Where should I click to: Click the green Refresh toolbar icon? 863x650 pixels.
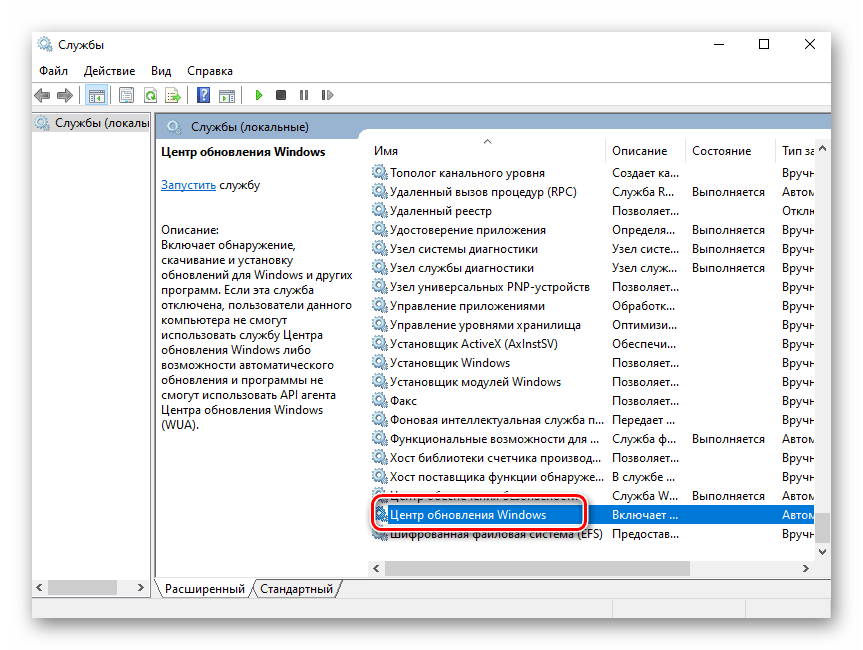click(150, 96)
